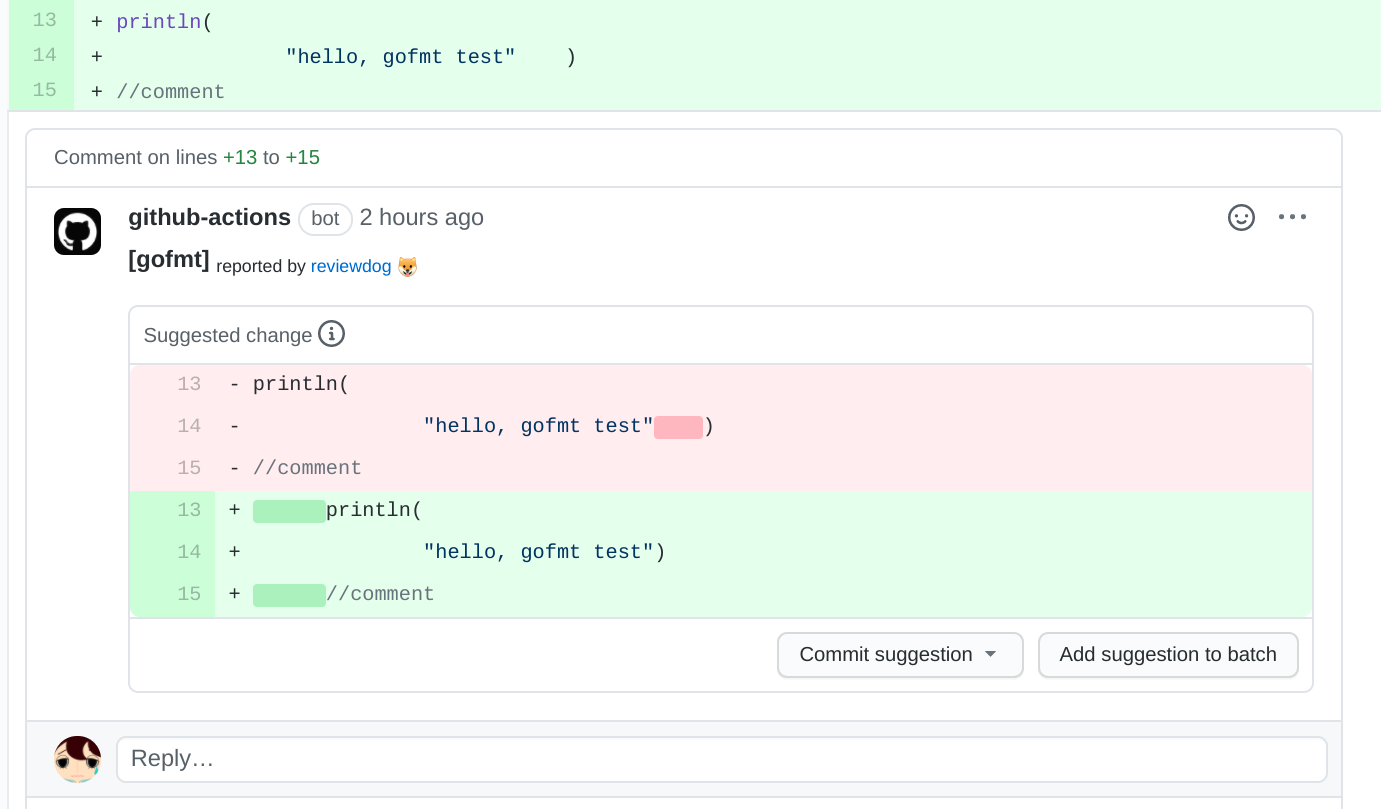This screenshot has height=809, width=1381.
Task: Click your user avatar next to Reply
Action: 77,759
